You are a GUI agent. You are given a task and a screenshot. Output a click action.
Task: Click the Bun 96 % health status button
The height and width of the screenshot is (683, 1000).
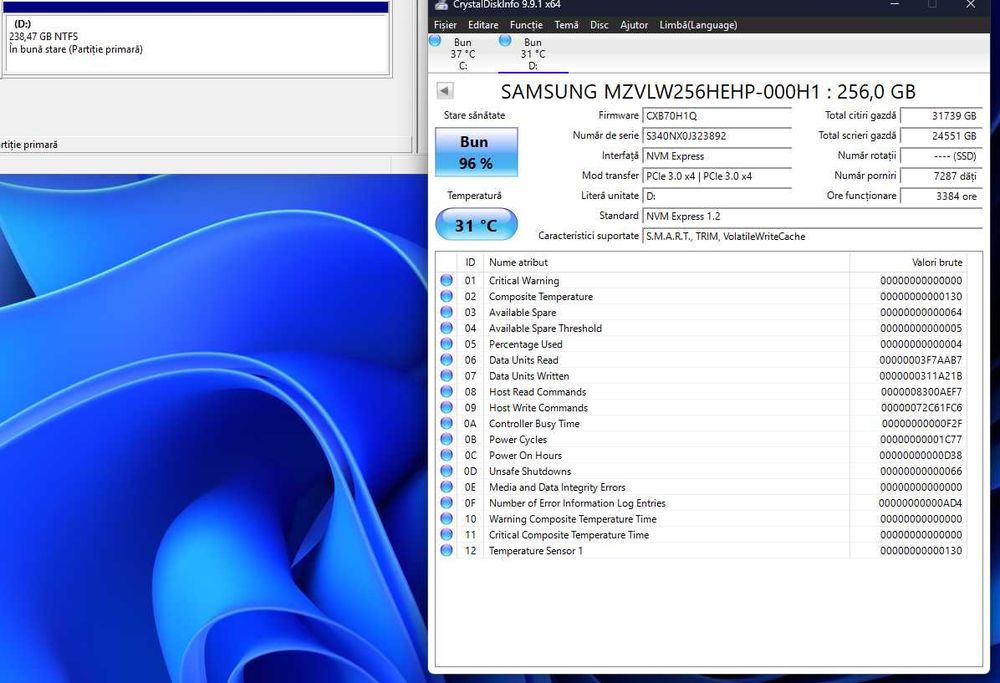(x=476, y=152)
